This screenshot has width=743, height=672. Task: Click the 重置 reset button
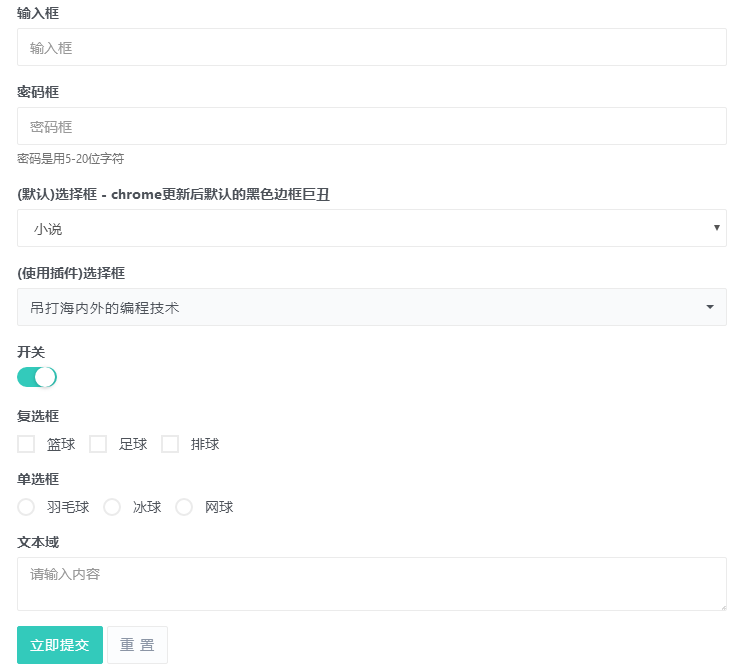point(137,645)
